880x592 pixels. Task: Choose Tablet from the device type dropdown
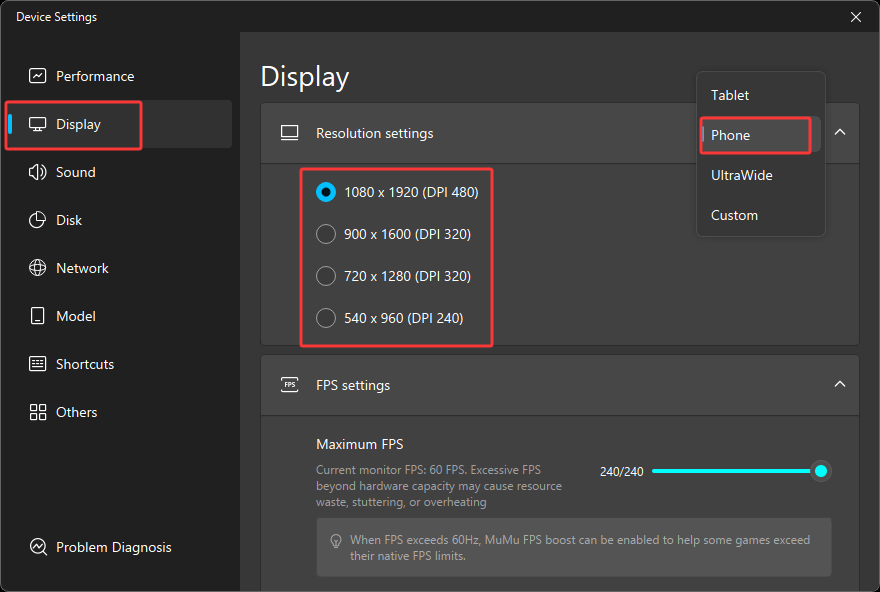pos(730,95)
